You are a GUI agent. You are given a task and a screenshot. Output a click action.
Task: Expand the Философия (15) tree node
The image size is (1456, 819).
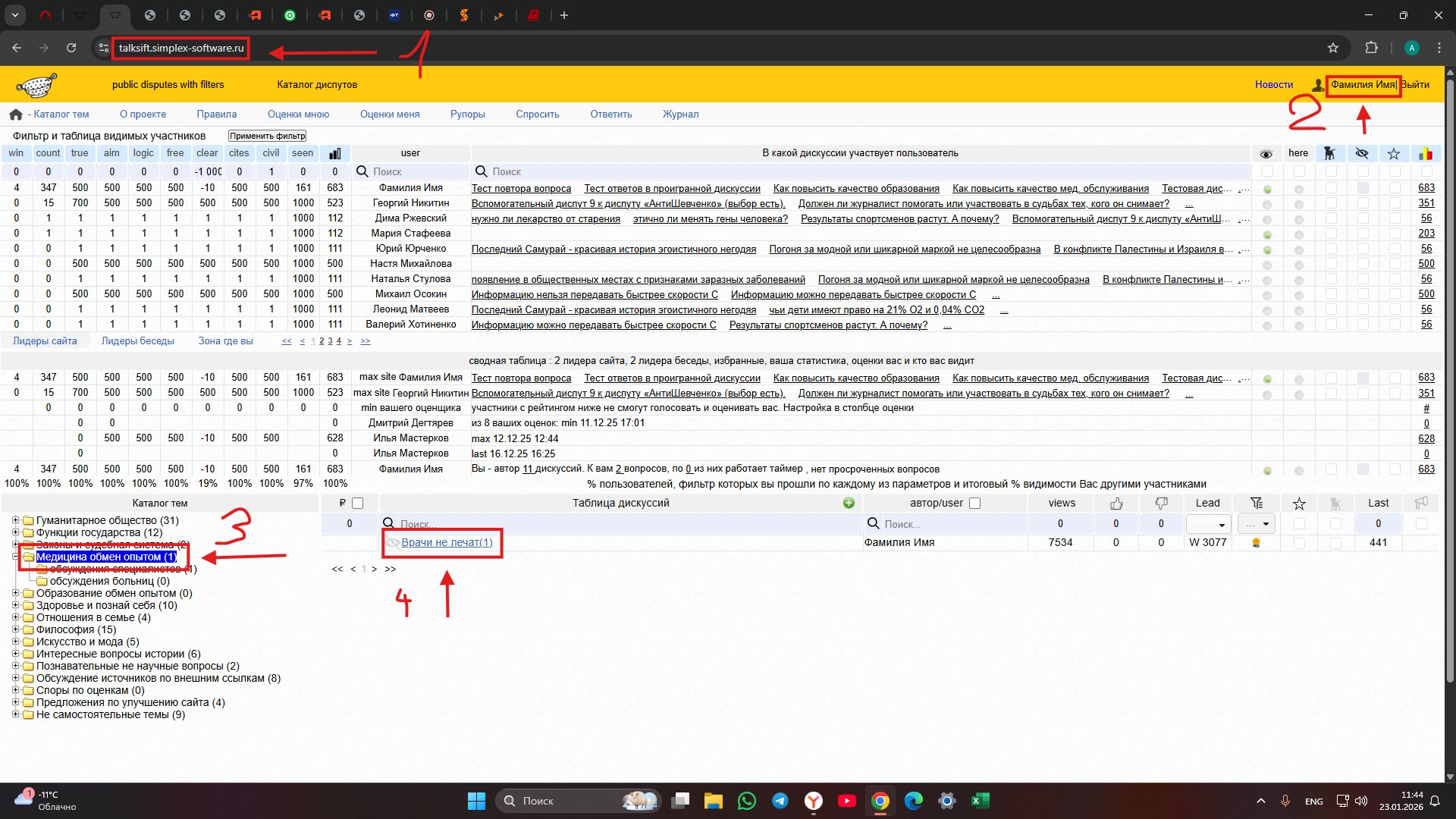pyautogui.click(x=15, y=629)
